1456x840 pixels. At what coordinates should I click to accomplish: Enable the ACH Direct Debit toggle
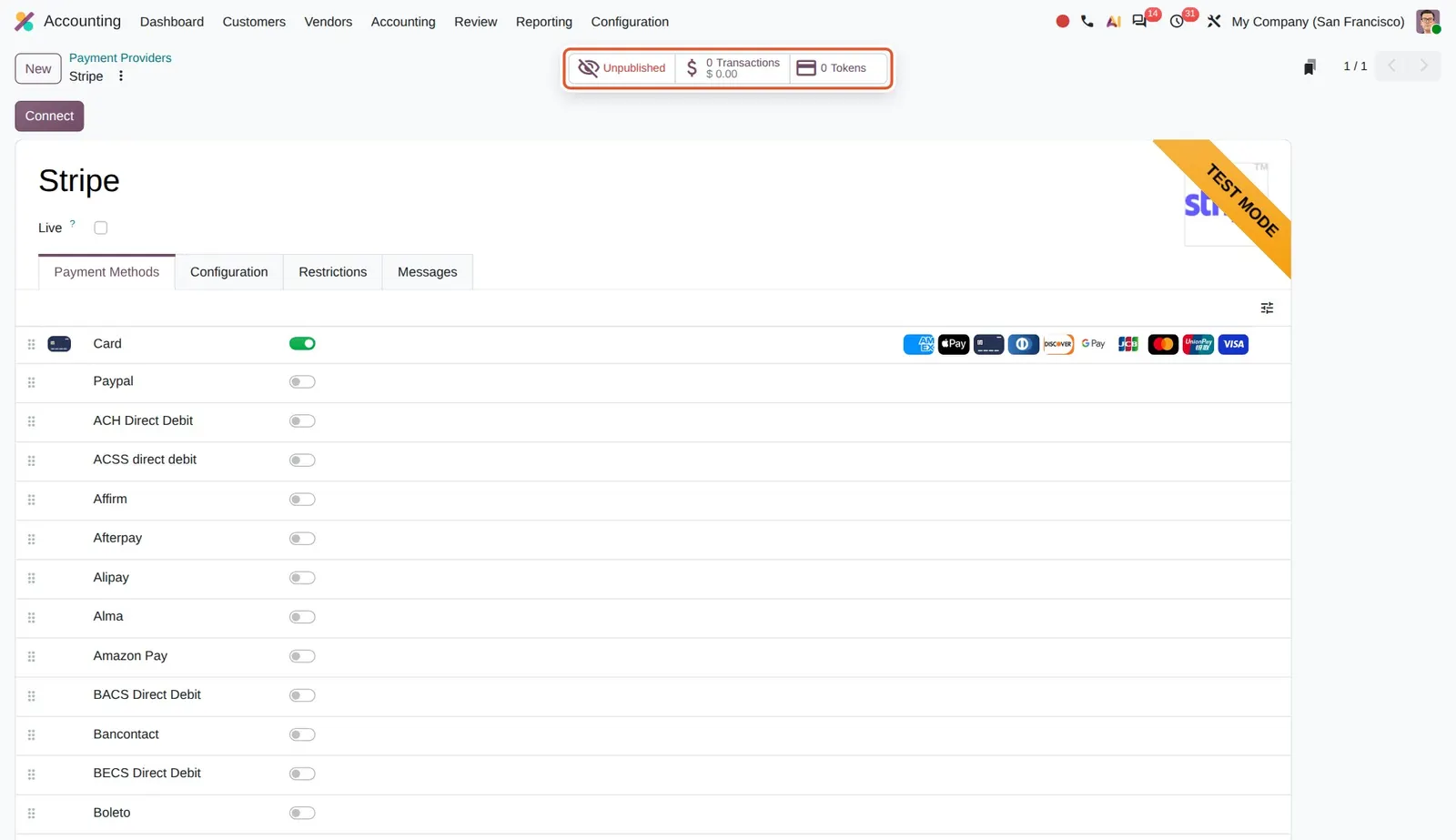tap(302, 420)
